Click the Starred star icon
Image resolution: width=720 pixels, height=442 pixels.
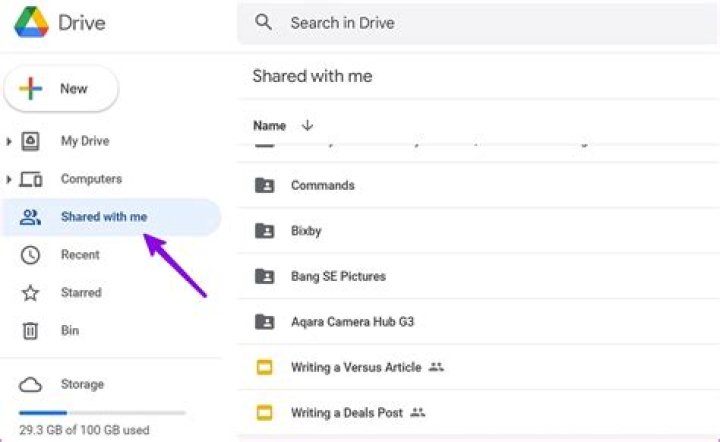click(30, 293)
